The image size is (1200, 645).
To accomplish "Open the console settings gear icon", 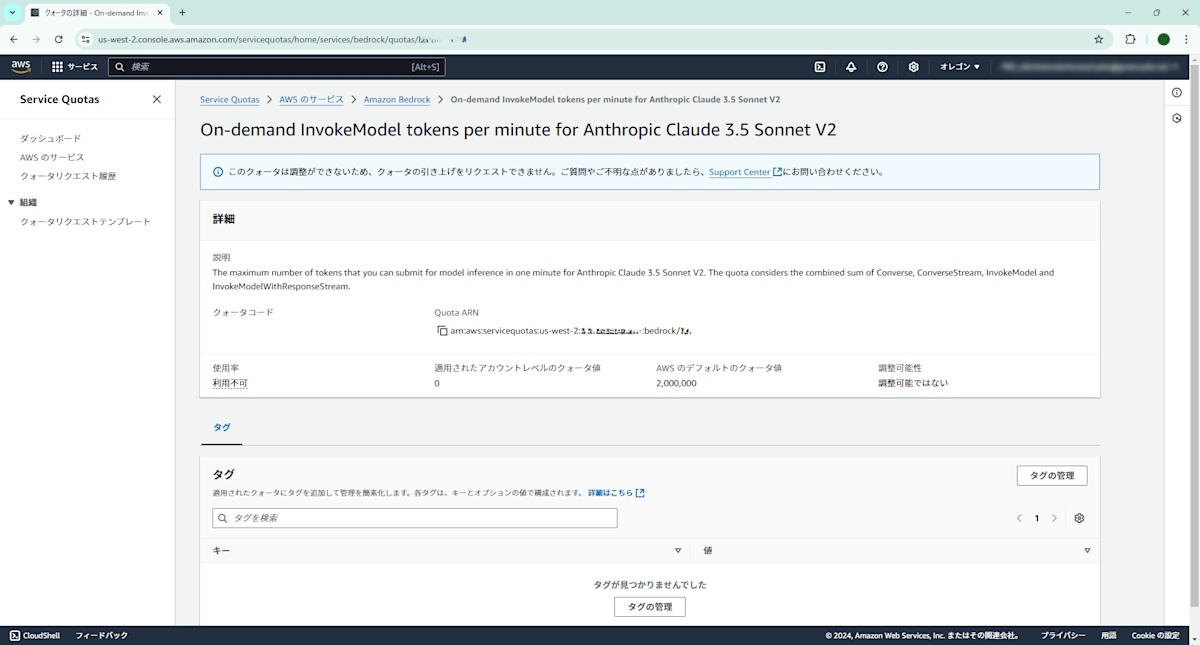I will tap(913, 67).
